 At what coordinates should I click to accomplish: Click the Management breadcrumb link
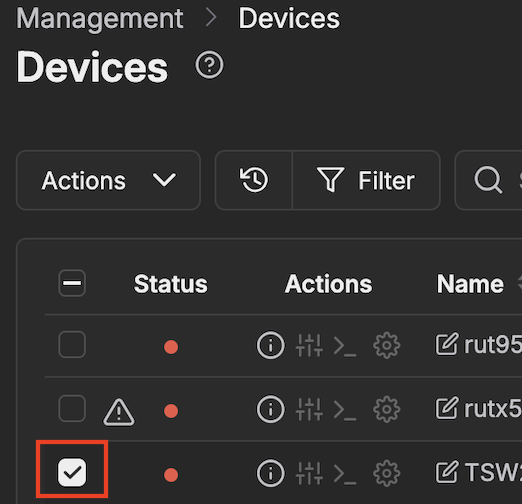click(100, 18)
